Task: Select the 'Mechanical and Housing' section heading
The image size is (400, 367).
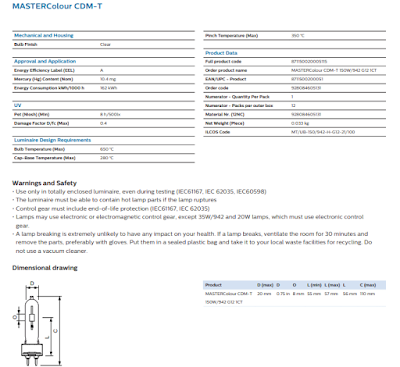Action: 44,35
